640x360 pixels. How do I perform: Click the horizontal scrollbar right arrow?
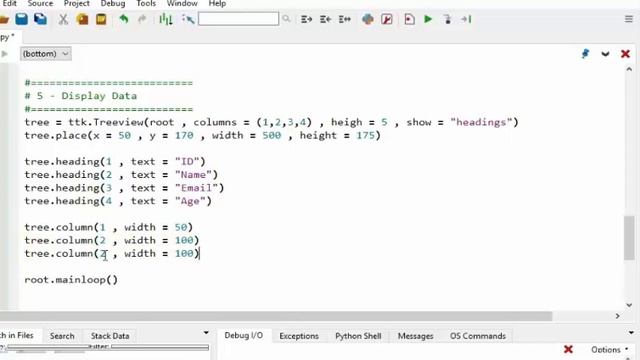tap(617, 316)
